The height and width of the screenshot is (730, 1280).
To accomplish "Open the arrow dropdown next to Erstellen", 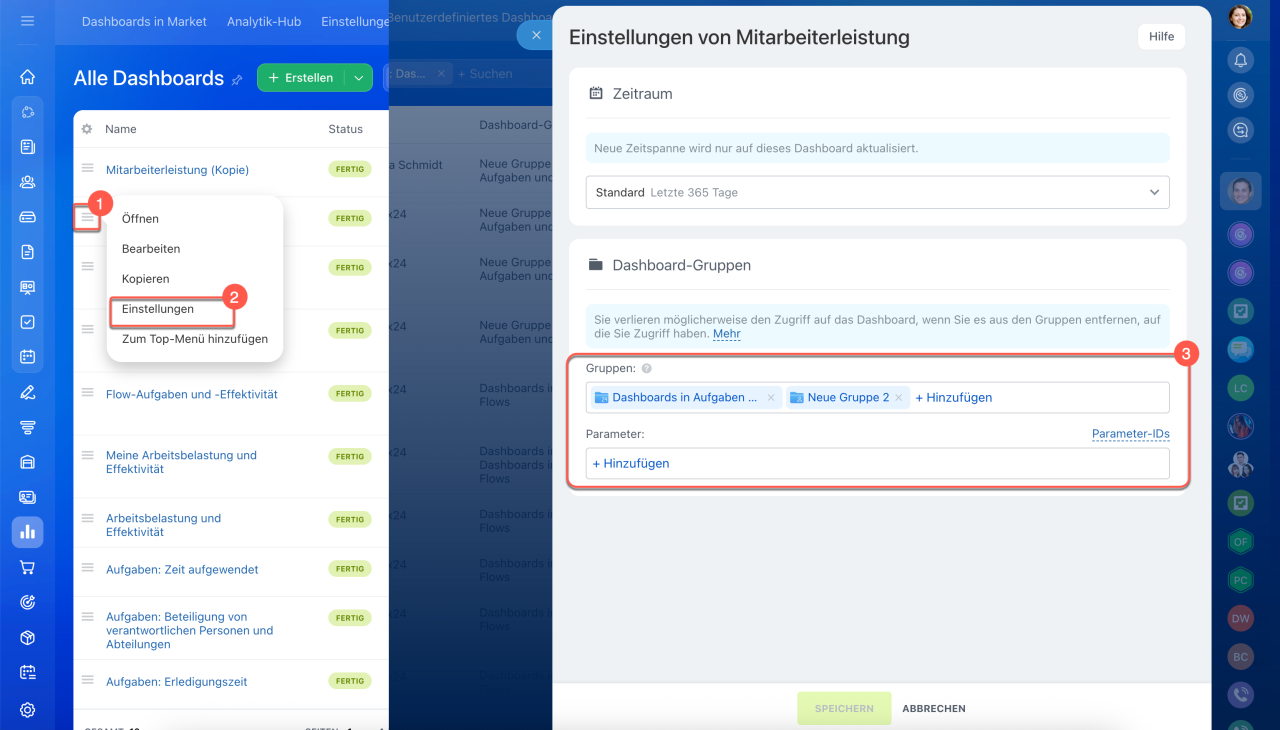I will (359, 78).
